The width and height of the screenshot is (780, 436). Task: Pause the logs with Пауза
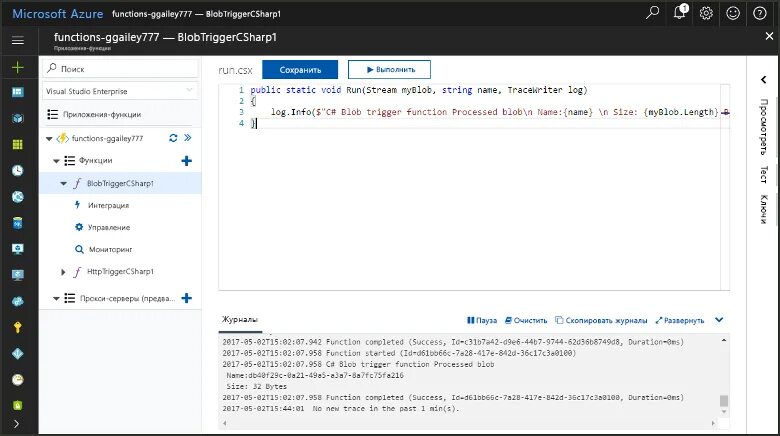point(482,321)
